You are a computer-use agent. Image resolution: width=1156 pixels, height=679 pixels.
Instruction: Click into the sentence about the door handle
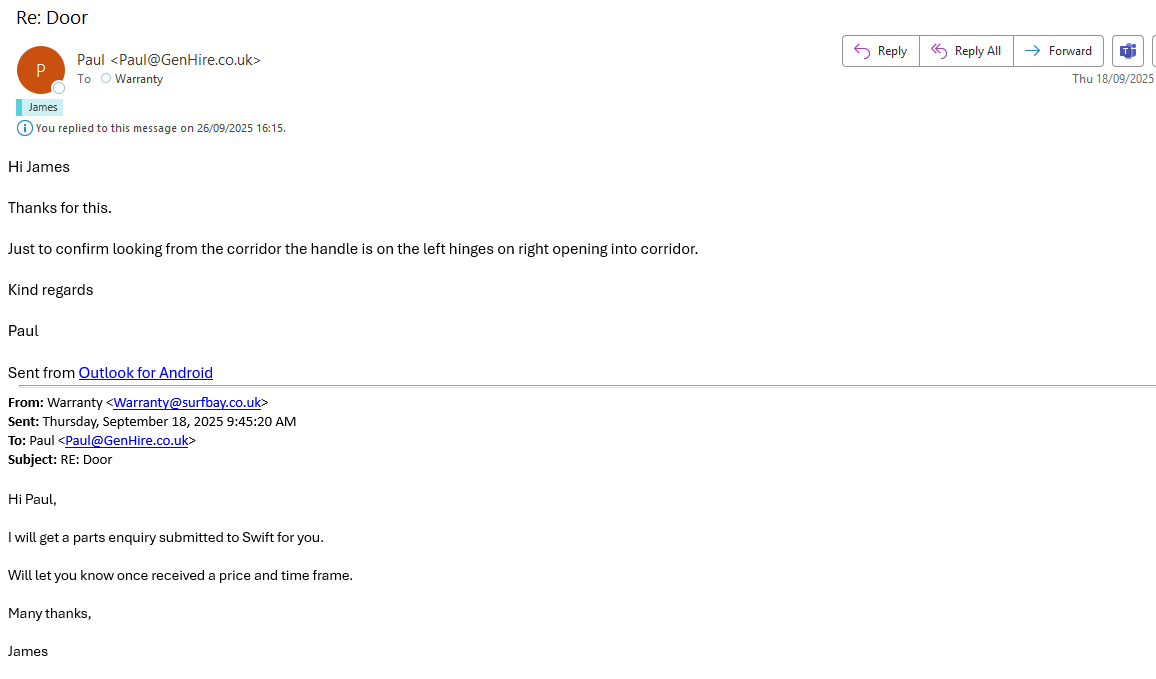point(352,249)
